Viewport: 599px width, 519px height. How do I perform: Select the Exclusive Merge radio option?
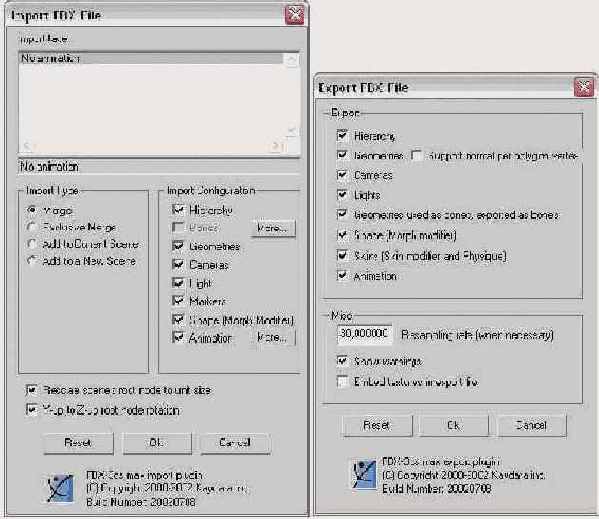click(32, 227)
